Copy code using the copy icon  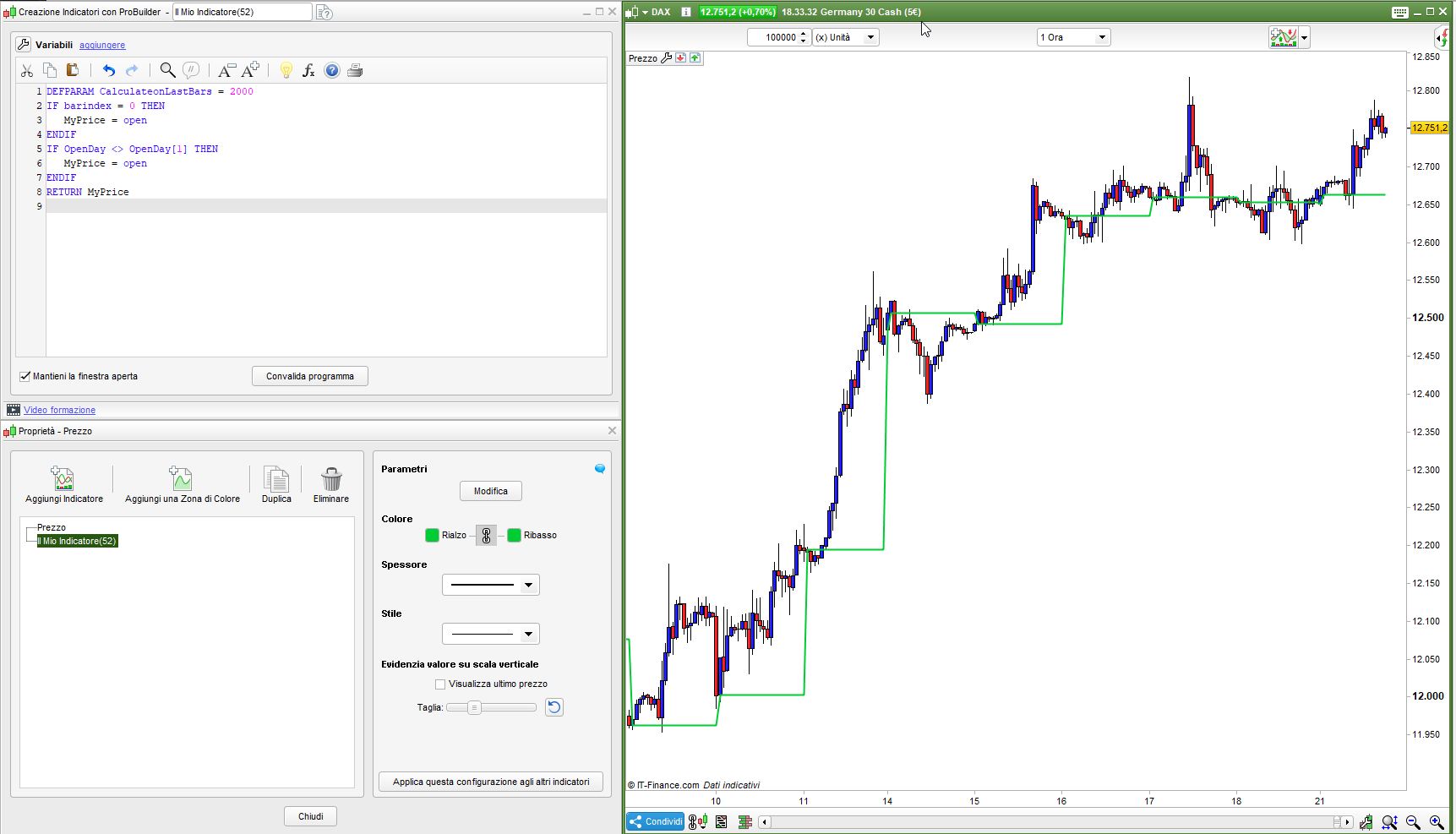pos(50,71)
